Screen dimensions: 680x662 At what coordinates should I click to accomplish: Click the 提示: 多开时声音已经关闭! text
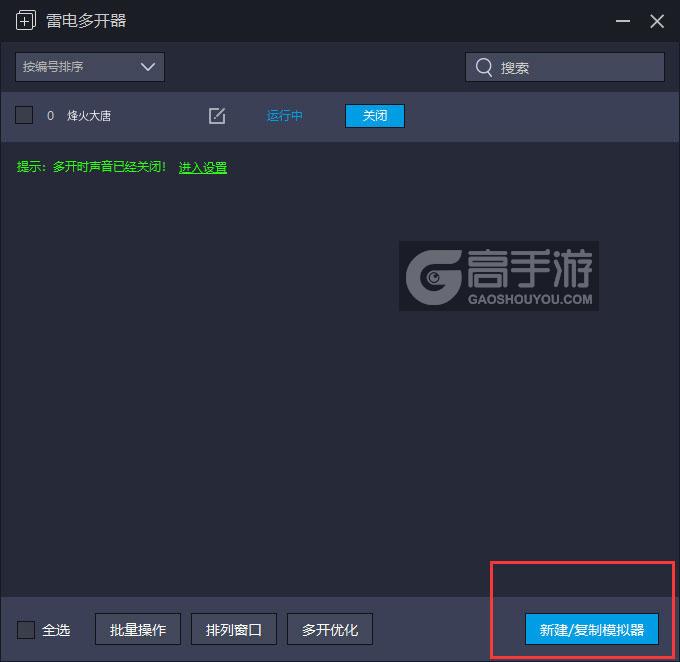(91, 167)
